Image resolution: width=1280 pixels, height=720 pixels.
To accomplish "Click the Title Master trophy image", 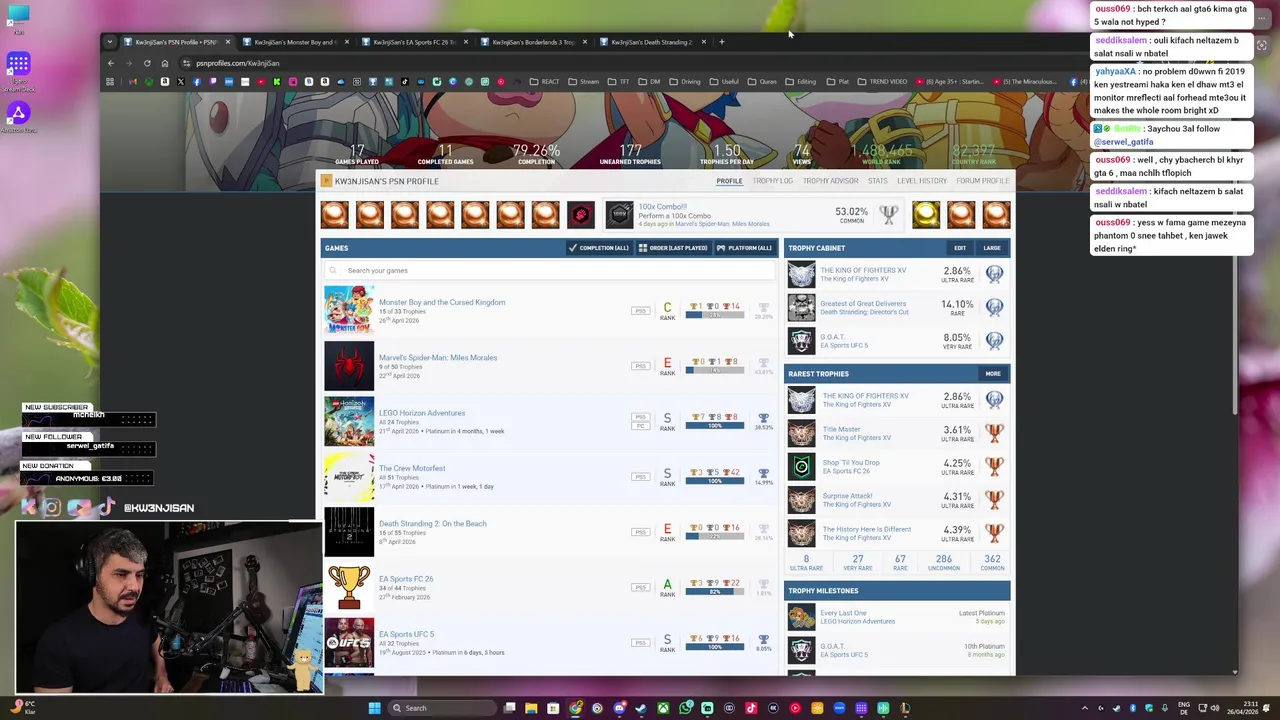I will pos(801,433).
